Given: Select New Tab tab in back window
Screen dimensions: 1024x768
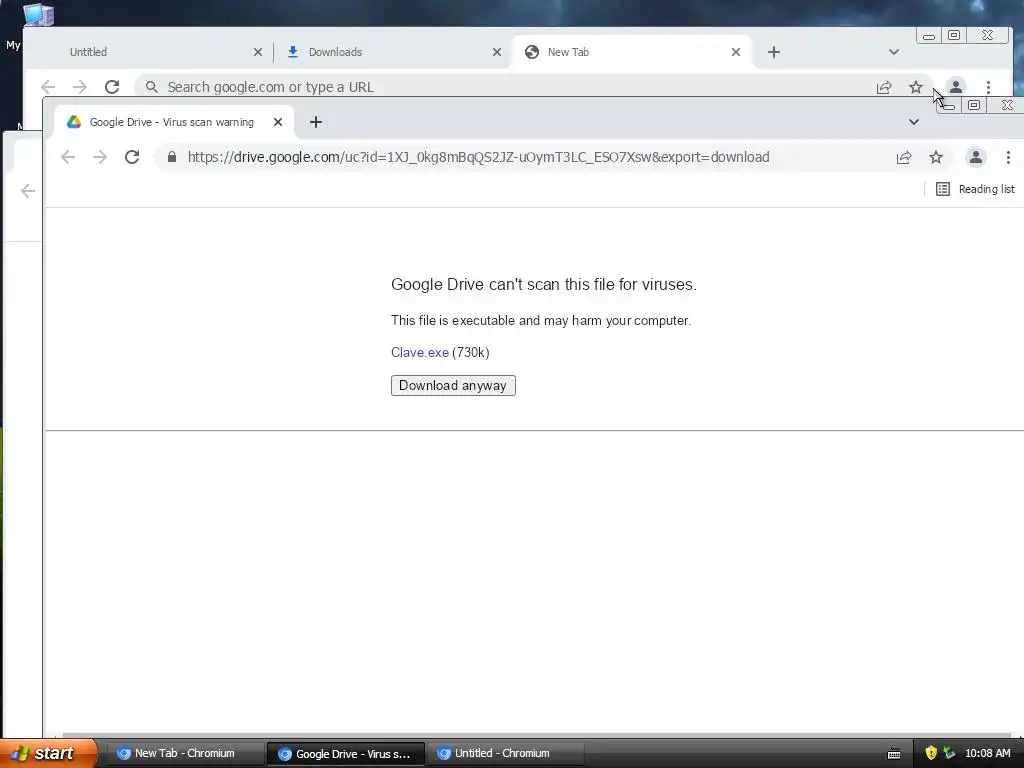Looking at the screenshot, I should tap(568, 52).
